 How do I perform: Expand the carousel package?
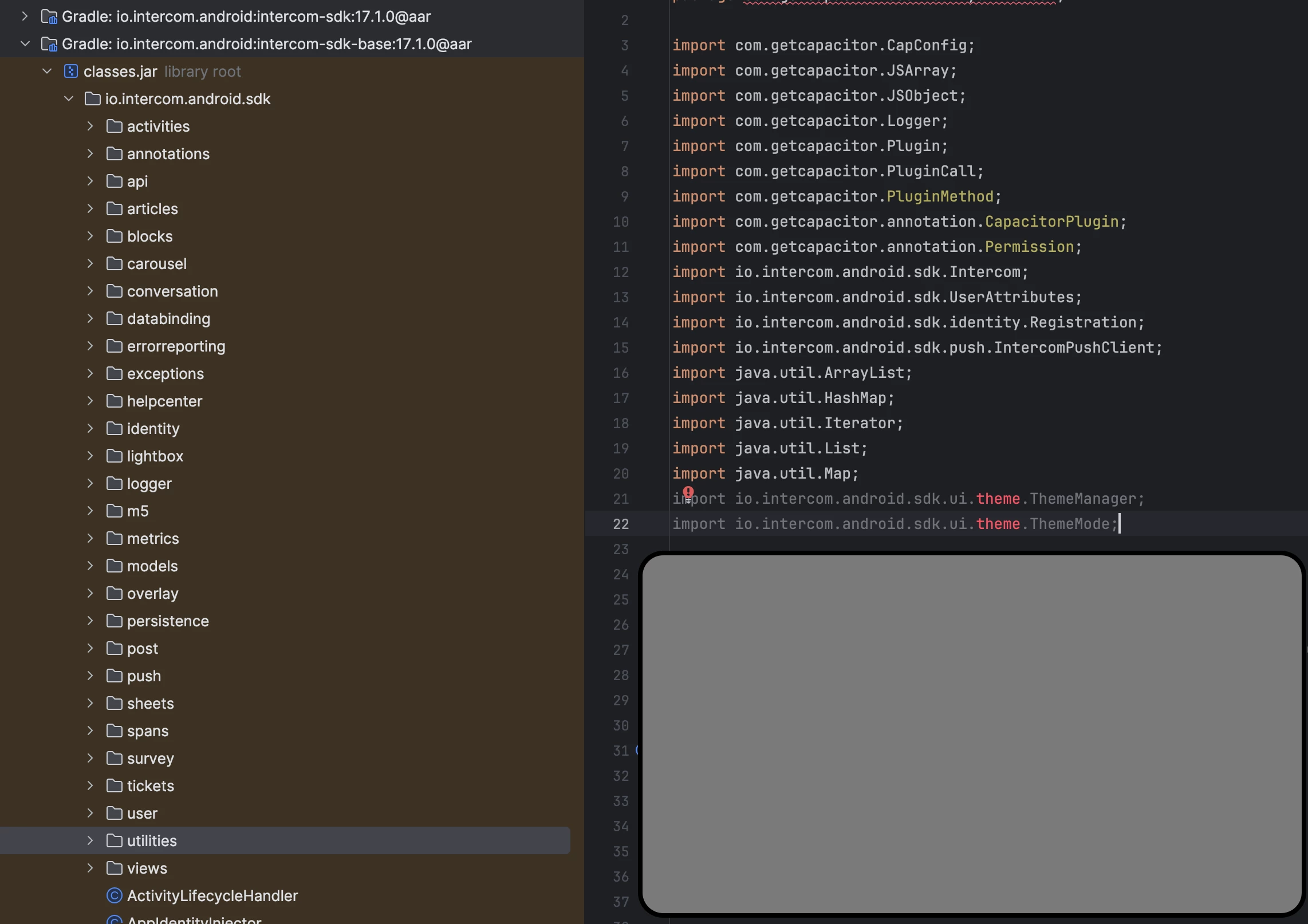click(90, 264)
